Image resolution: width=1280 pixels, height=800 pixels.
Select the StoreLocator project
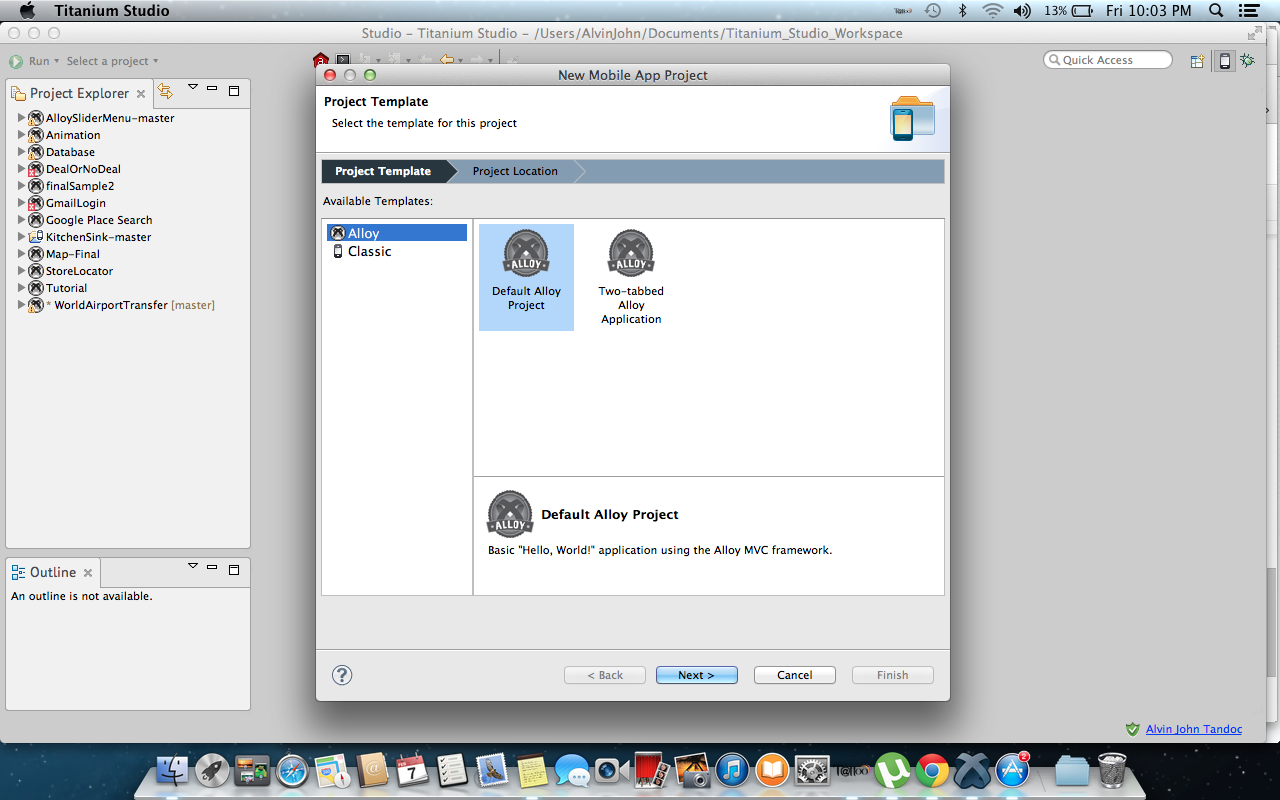(x=79, y=271)
